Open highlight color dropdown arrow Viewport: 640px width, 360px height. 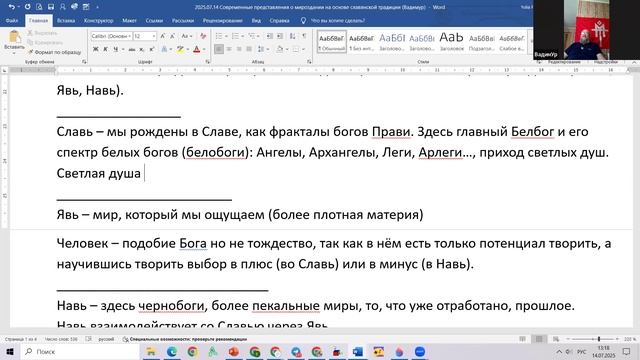[x=188, y=49]
